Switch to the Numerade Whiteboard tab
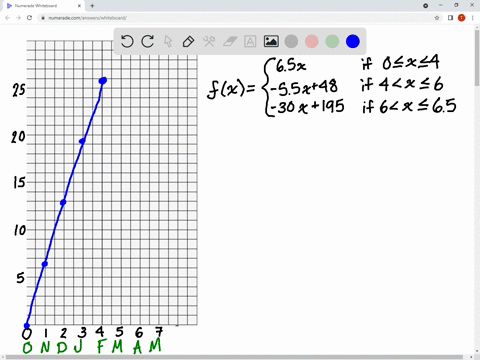Image resolution: width=480 pixels, height=360 pixels. coord(43,6)
